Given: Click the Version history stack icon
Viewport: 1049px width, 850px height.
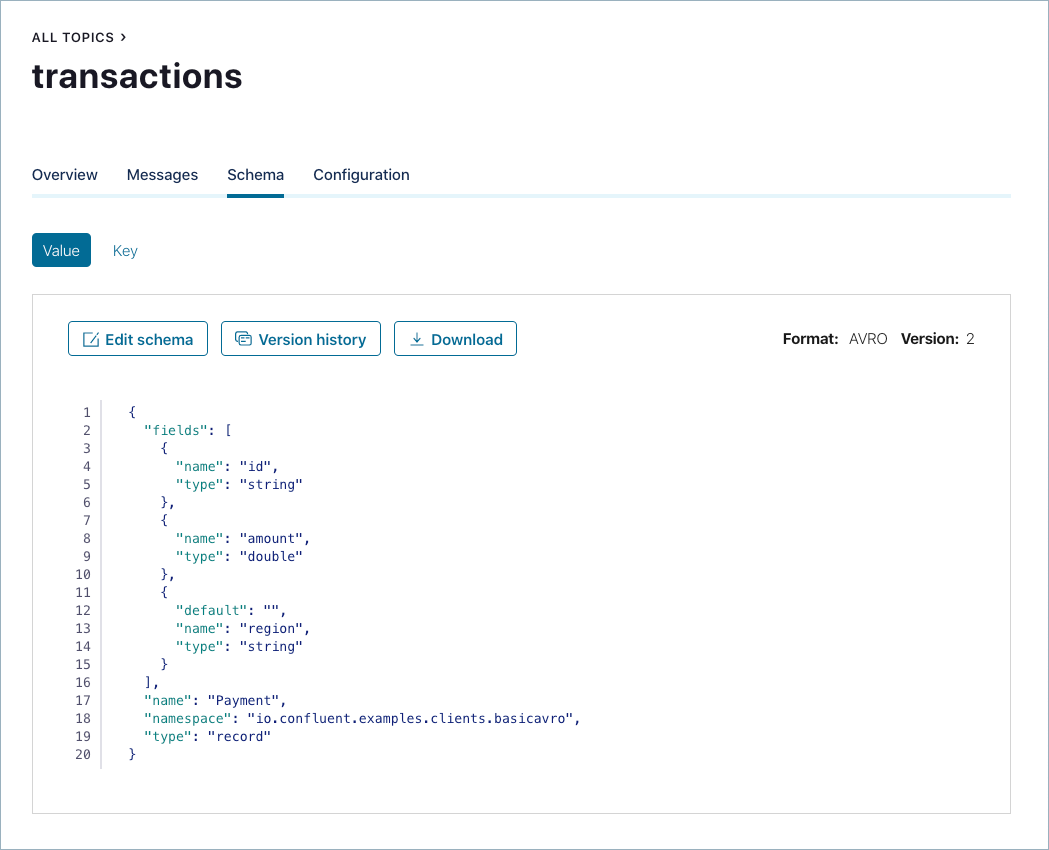Looking at the screenshot, I should tap(243, 340).
